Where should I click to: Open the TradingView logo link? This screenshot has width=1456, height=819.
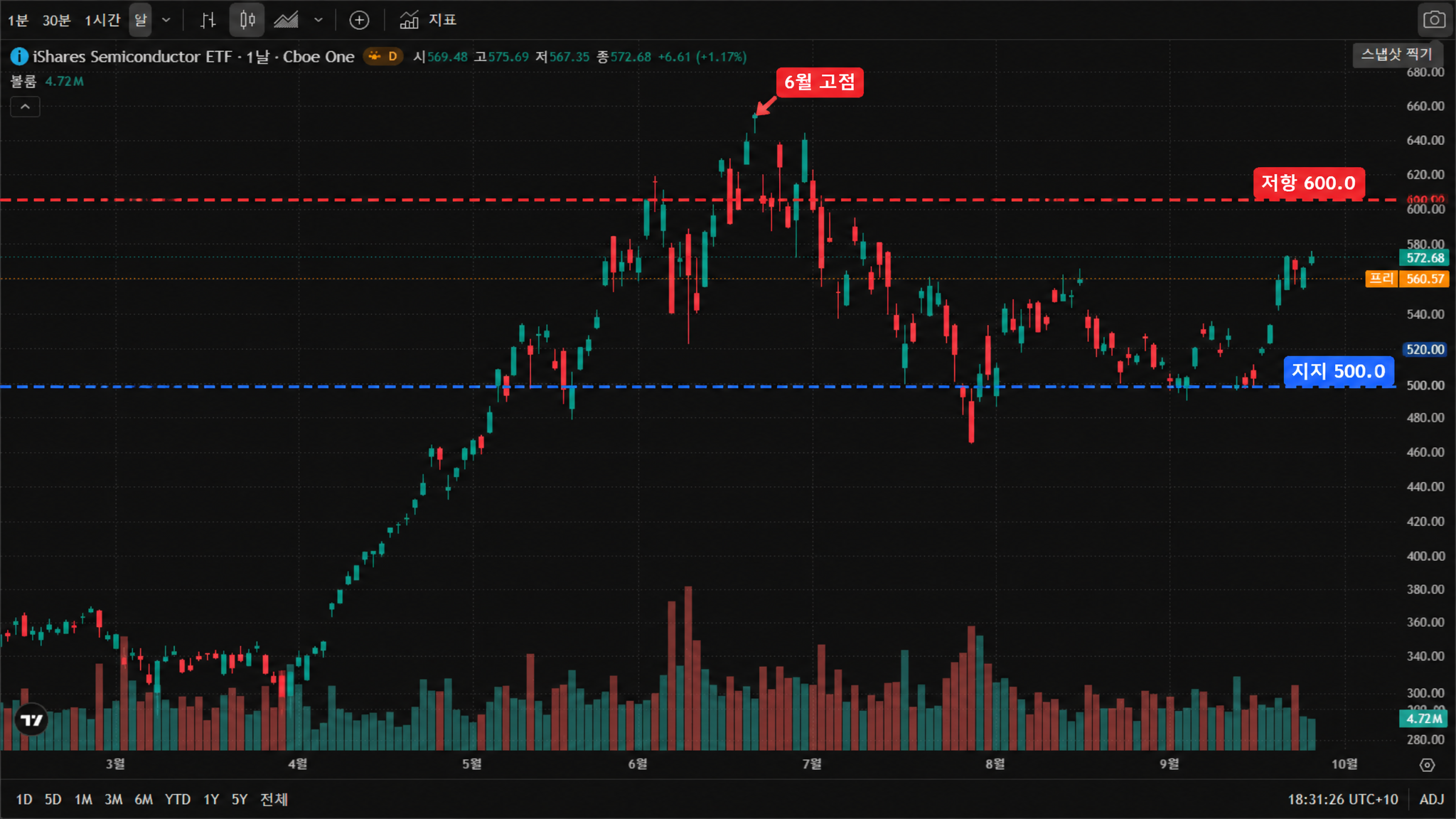pos(31,720)
